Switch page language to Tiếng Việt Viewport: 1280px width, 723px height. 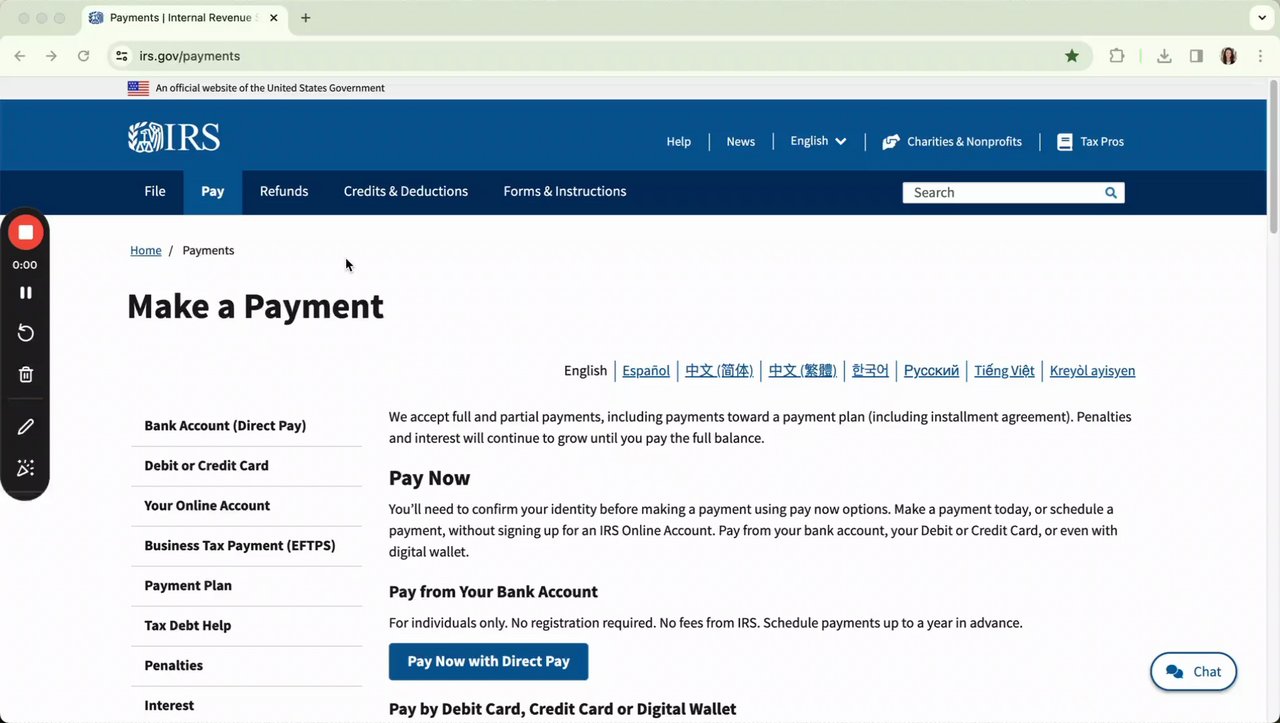click(1004, 370)
